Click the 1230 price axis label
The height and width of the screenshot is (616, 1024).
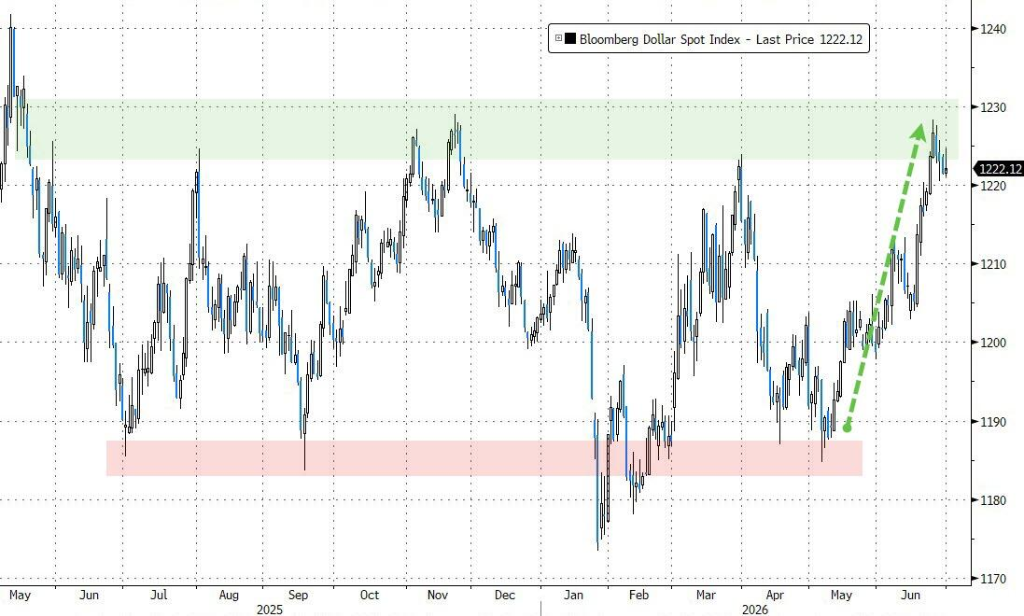[x=992, y=107]
